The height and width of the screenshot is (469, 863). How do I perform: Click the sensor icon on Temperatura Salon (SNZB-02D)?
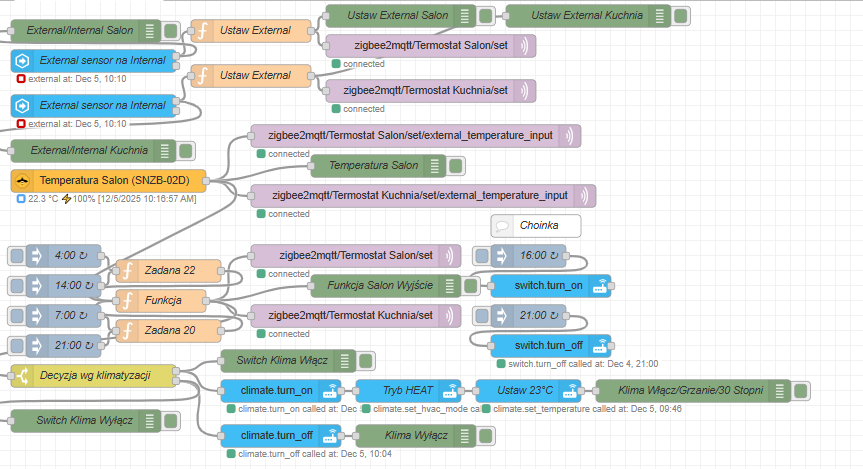click(x=22, y=180)
